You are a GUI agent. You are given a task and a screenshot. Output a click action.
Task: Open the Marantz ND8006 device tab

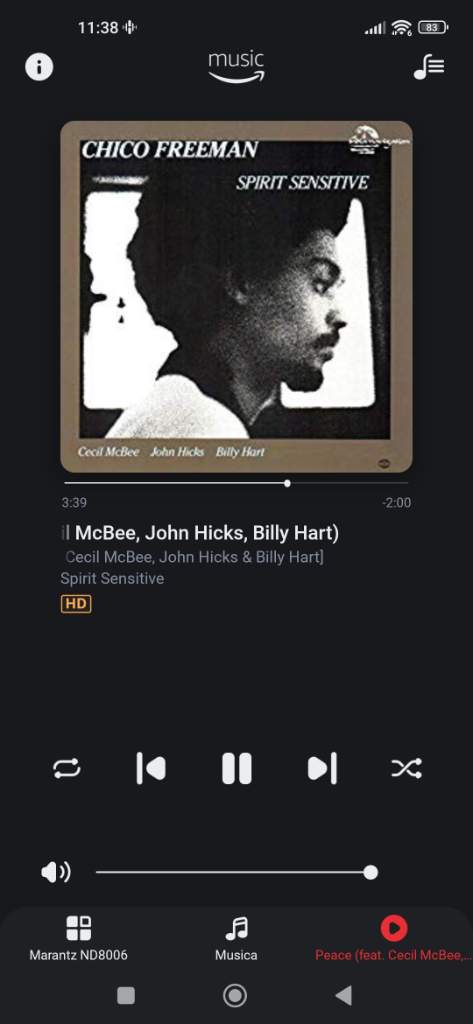click(78, 938)
